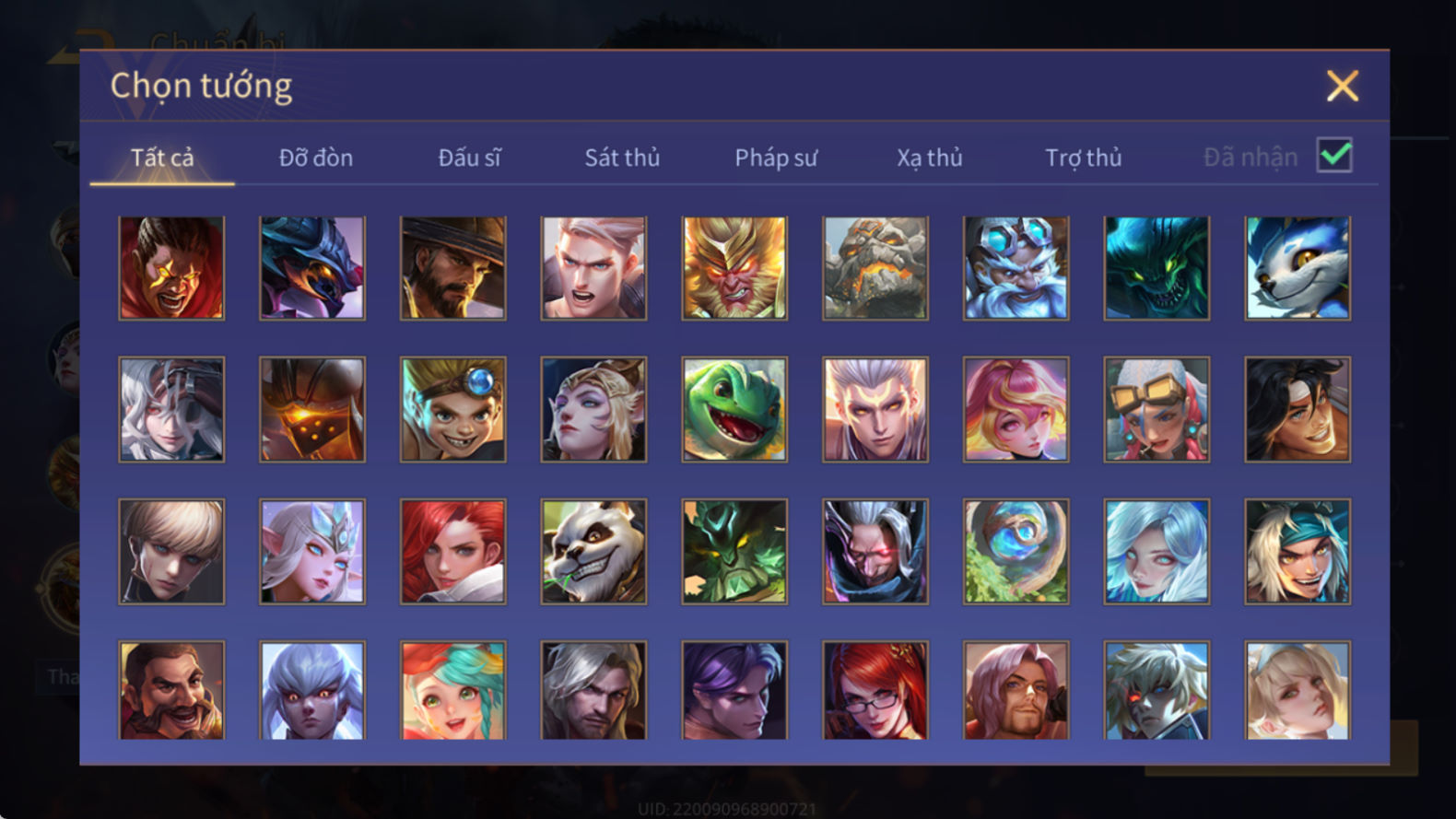Choose the green tree monster hero
Screen dimensions: 1456x819
pyautogui.click(x=734, y=551)
